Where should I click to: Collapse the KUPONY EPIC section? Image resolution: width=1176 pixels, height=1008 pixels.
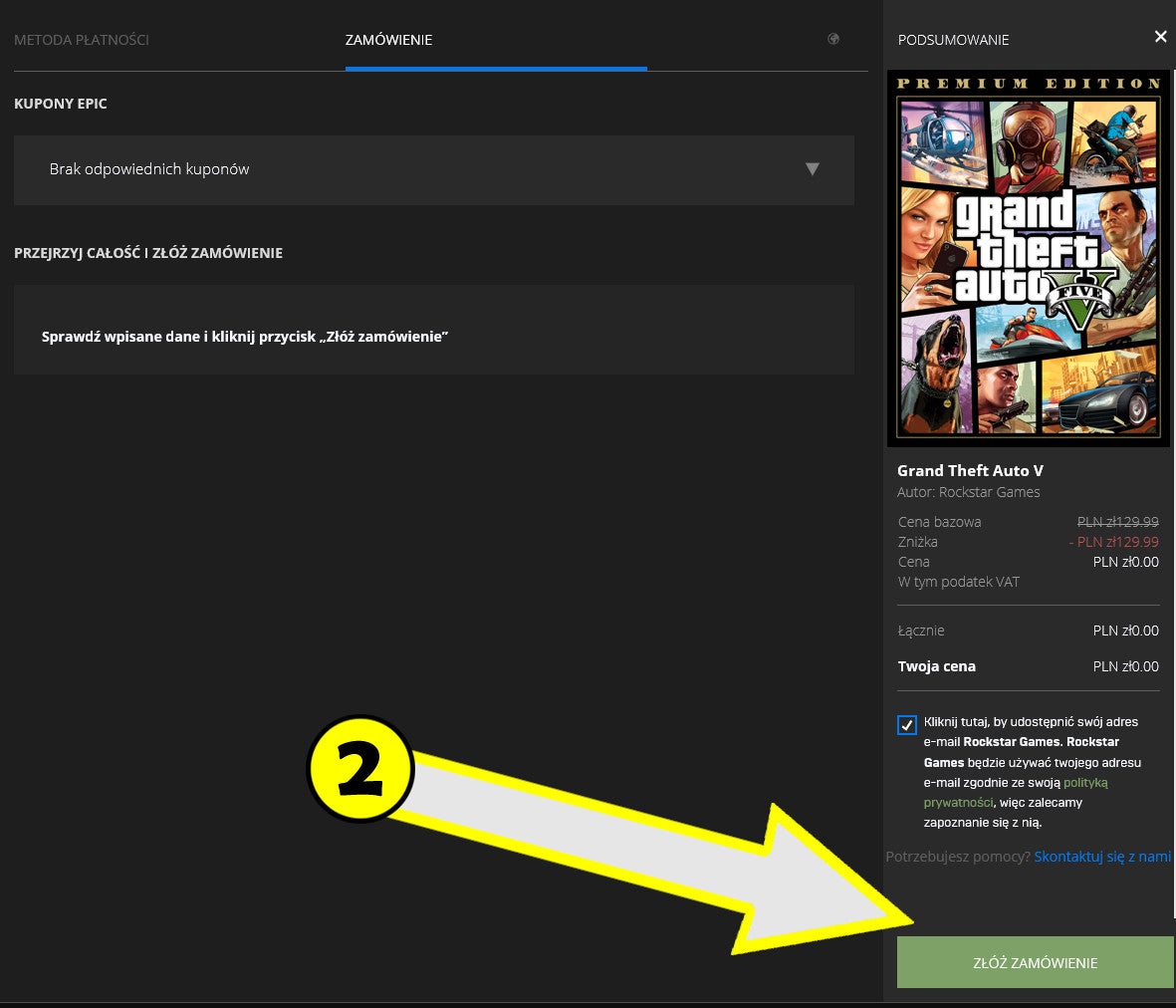click(x=60, y=103)
